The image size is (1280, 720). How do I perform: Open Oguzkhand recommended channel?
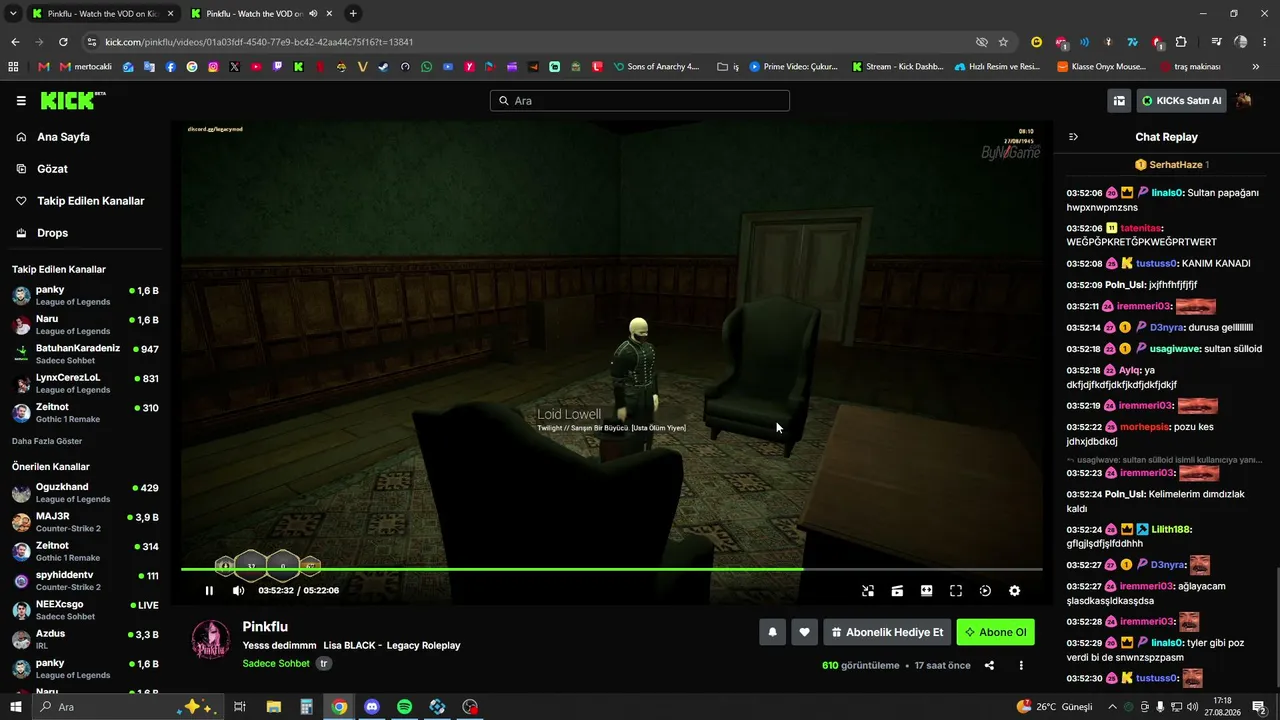(x=85, y=492)
